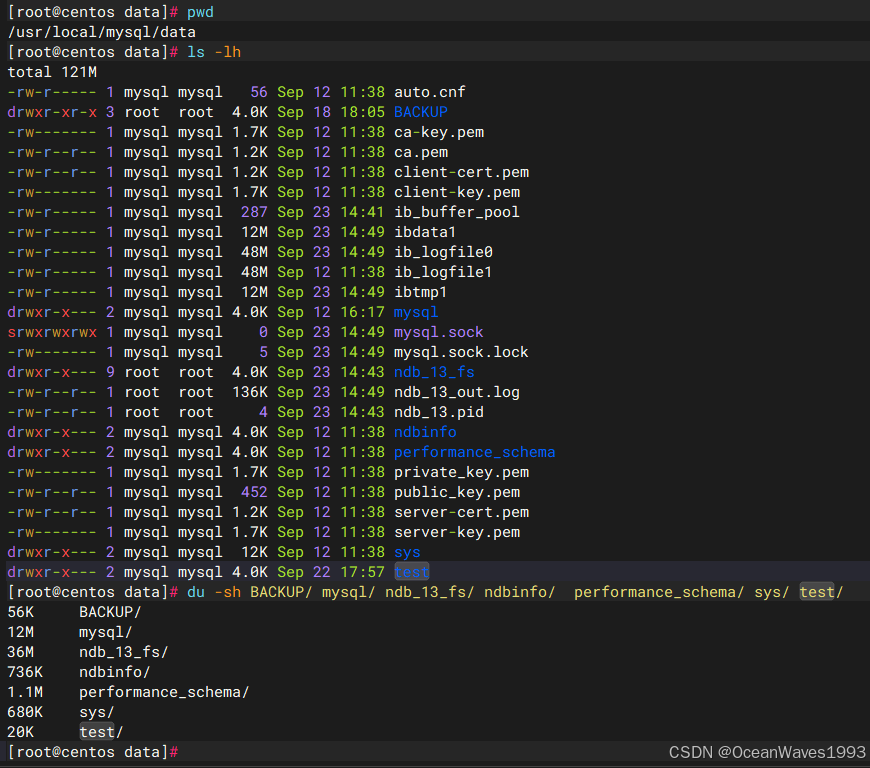Viewport: 870px width, 768px height.
Task: Click the file name 'ibtmp1'
Action: (x=421, y=292)
